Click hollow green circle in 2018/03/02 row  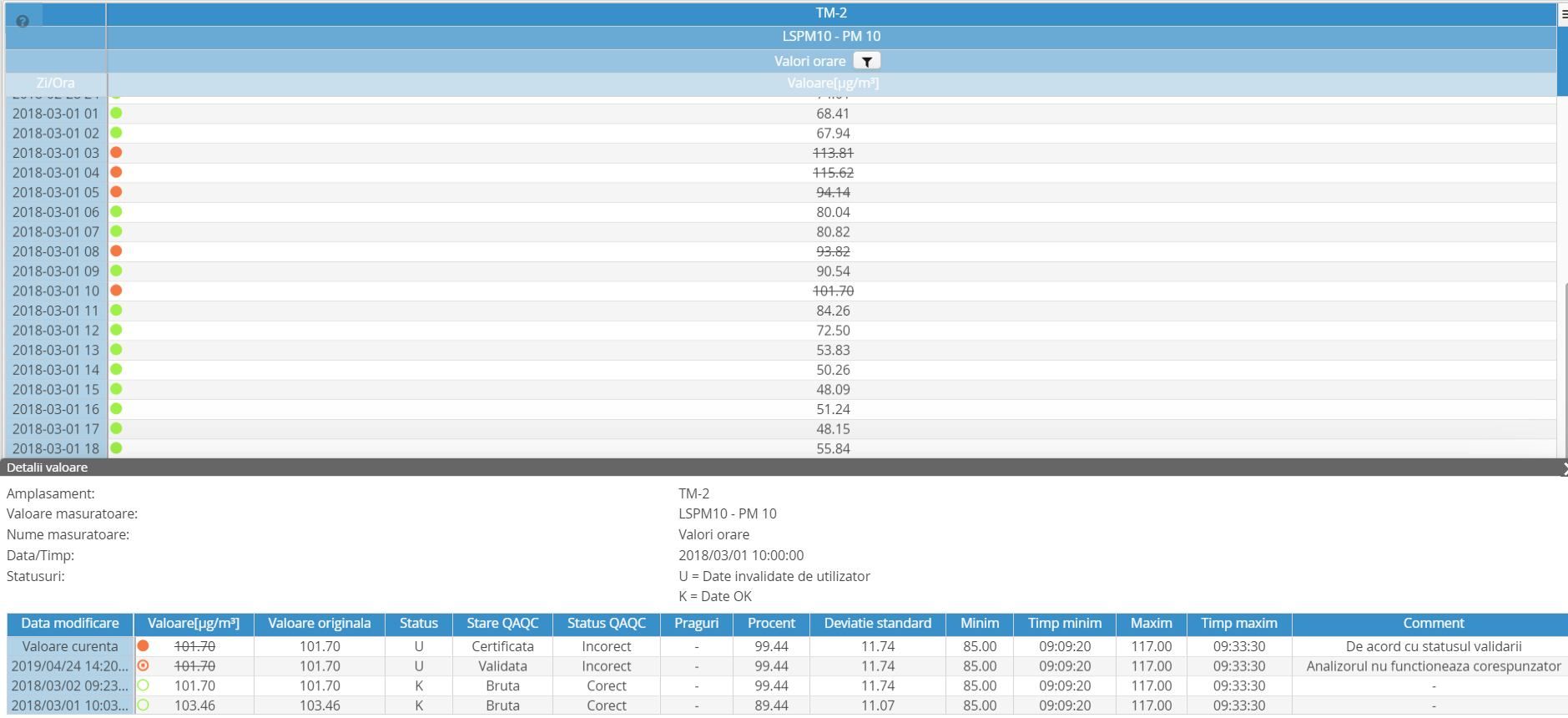pyautogui.click(x=144, y=685)
